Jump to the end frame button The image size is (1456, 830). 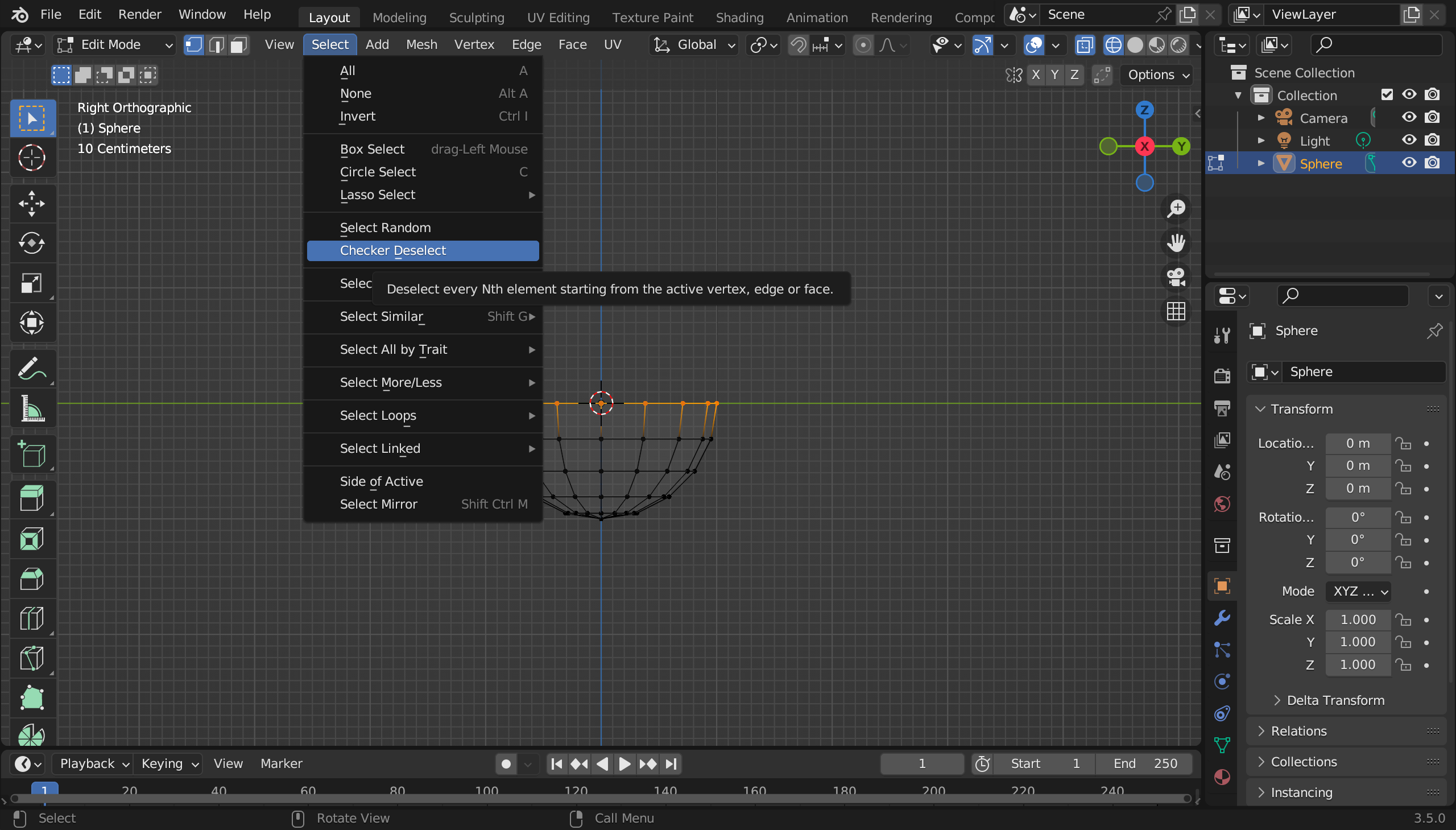671,763
